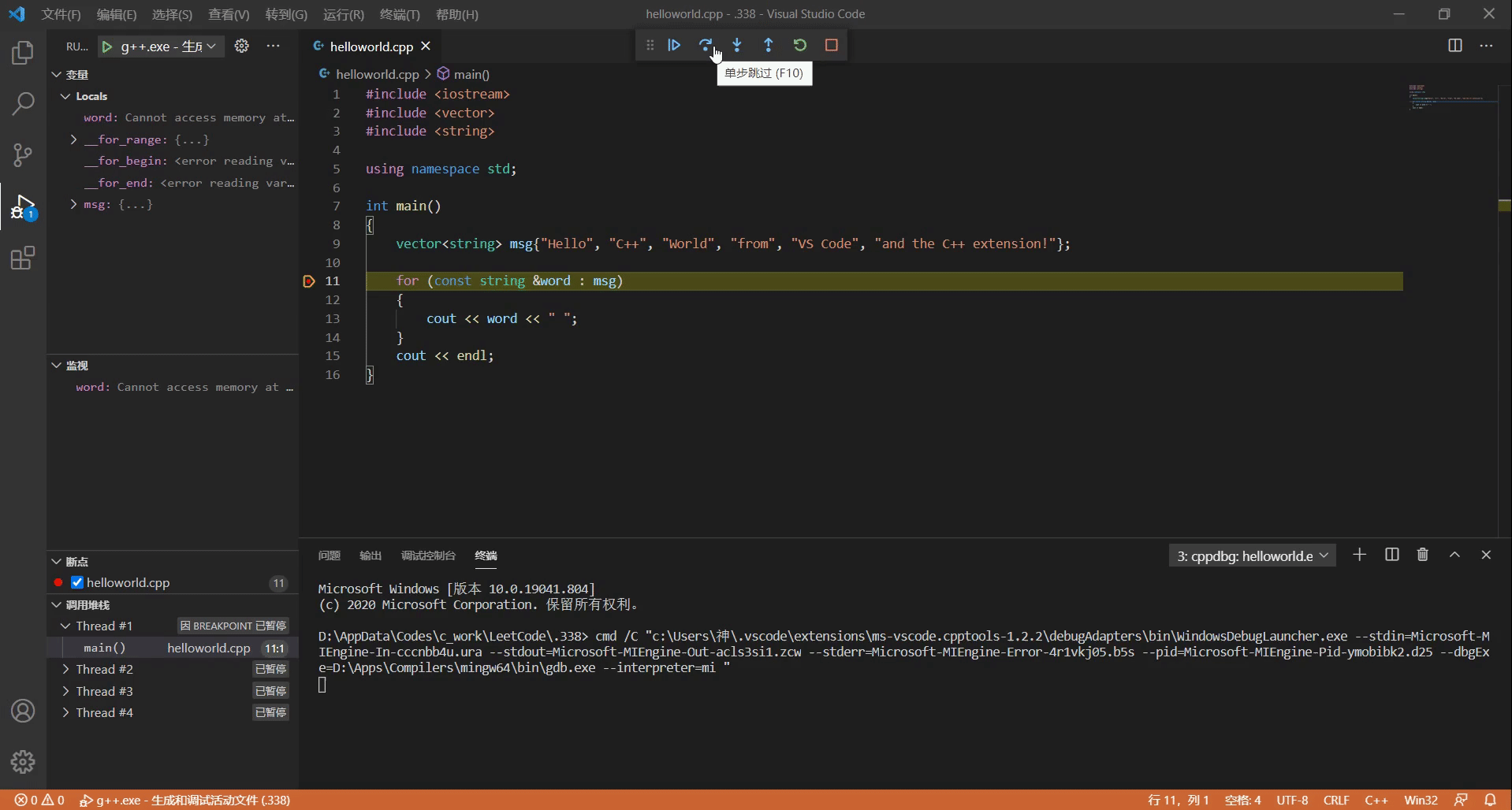Click the feedback icon in status bar

pyautogui.click(x=1461, y=800)
